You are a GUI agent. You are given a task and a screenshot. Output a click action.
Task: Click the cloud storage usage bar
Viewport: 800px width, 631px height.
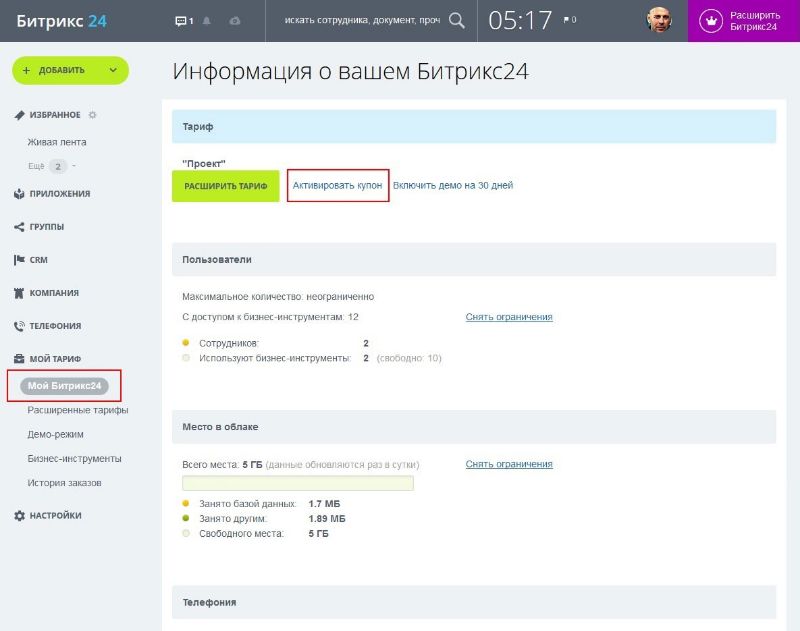(x=297, y=483)
